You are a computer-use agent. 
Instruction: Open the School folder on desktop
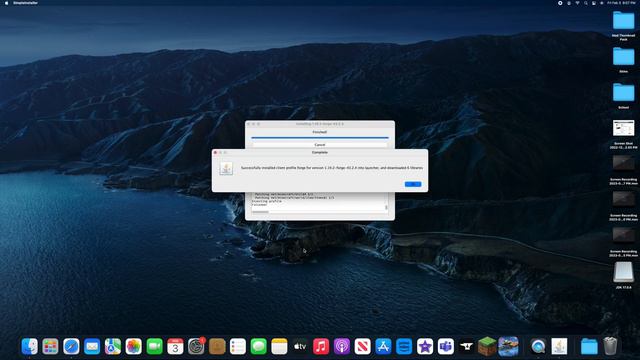coord(624,92)
